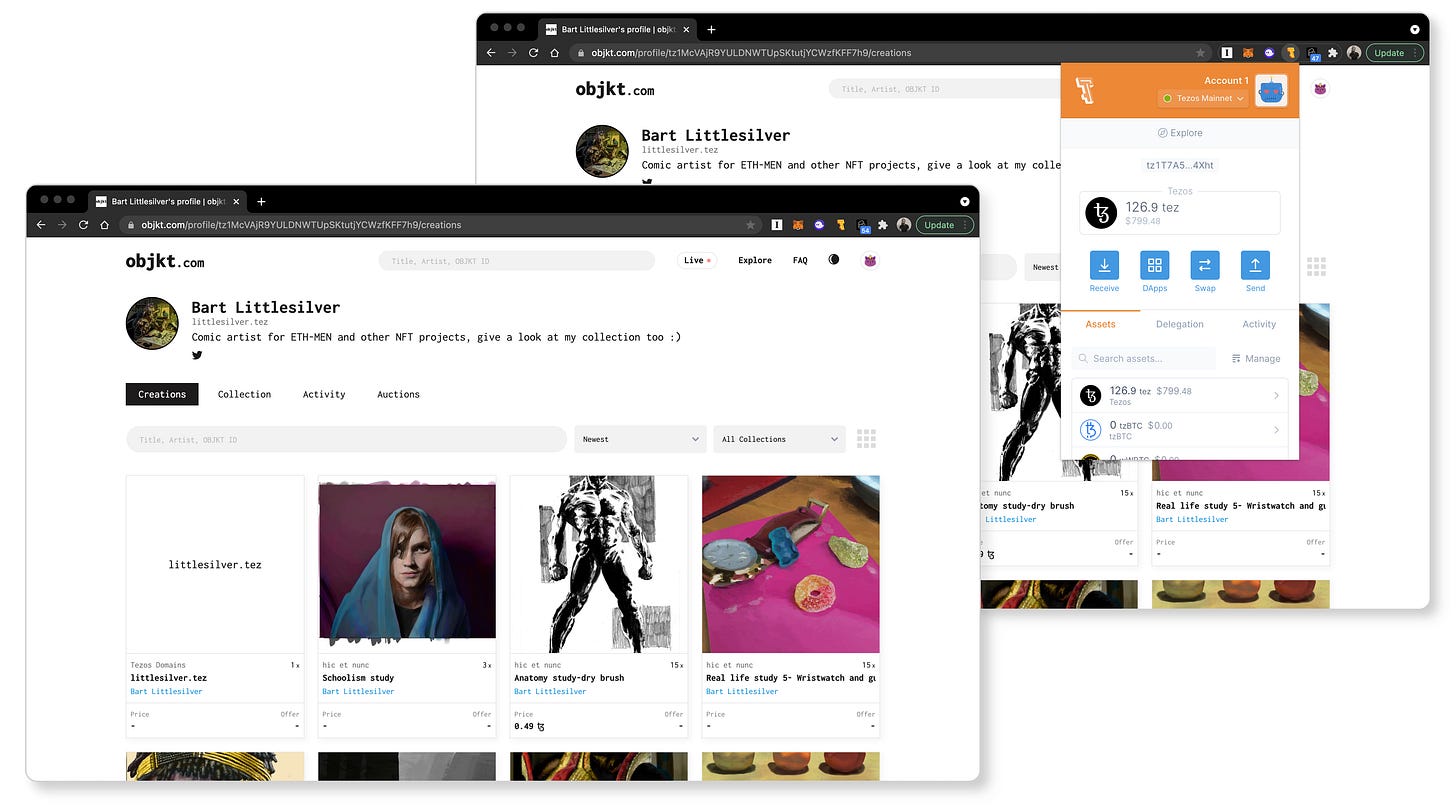1456x807 pixels.
Task: Click extension with 47 badge in back window
Action: click(x=1313, y=54)
